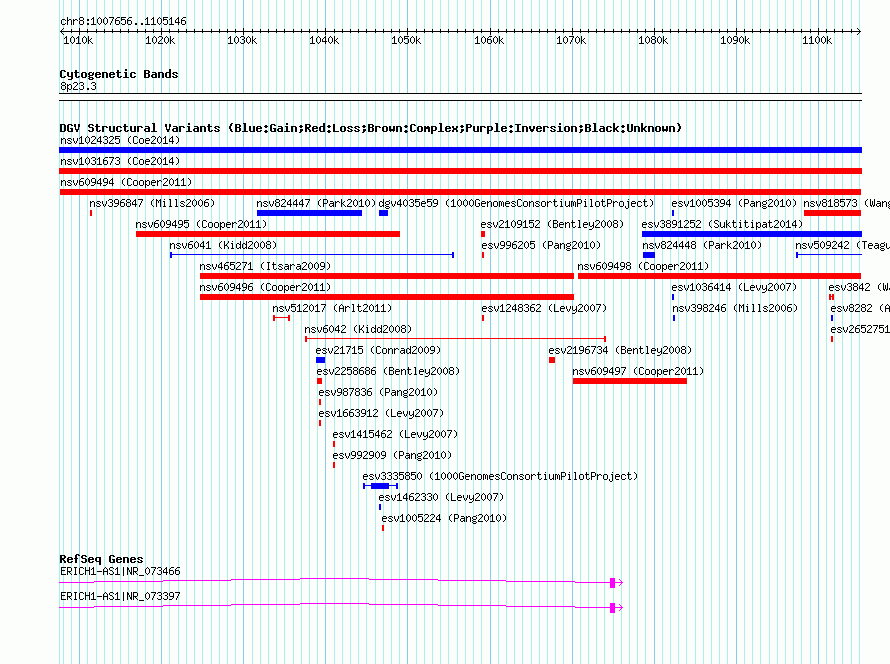
Task: Select the dgv4035e59 small blue bar
Action: 383,213
